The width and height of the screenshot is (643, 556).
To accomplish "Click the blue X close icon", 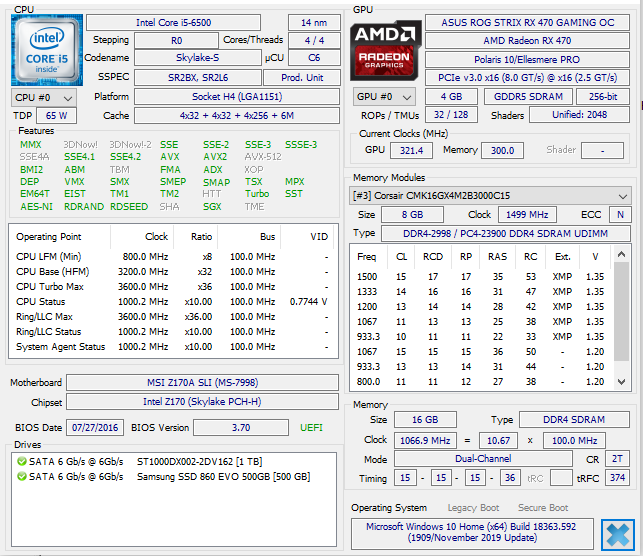I will [618, 535].
